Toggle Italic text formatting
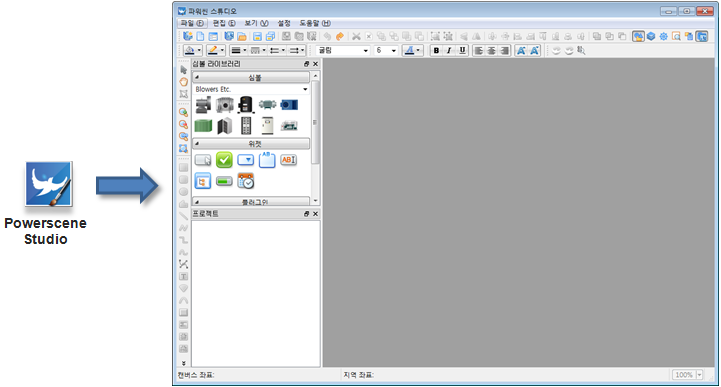Image resolution: width=721 pixels, height=387 pixels. click(x=449, y=51)
